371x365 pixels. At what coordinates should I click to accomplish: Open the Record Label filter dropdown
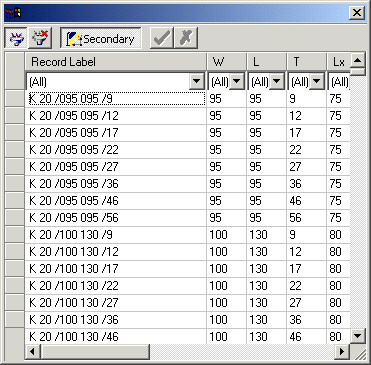(197, 81)
